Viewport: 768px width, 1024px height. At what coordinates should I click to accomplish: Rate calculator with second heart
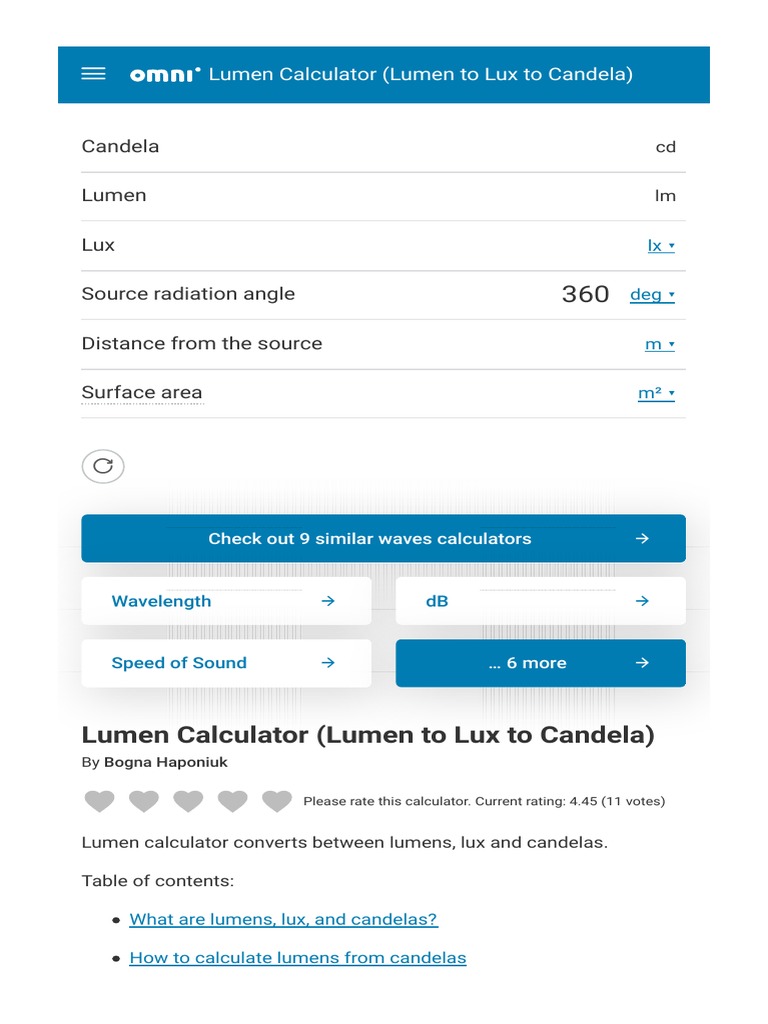(x=144, y=801)
